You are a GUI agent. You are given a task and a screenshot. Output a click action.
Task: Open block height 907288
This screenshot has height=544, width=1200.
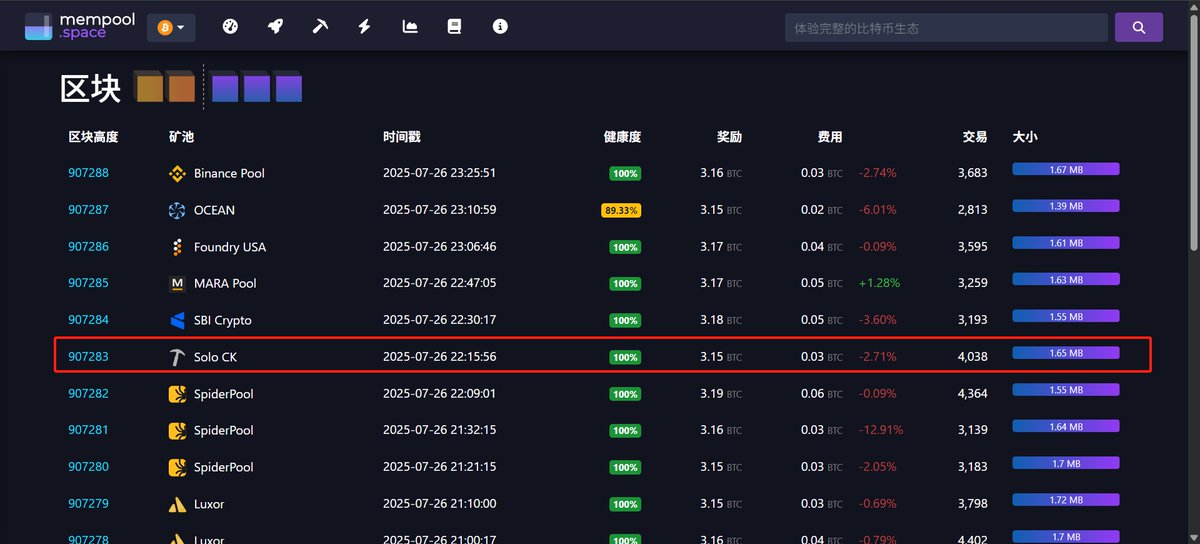pos(88,173)
